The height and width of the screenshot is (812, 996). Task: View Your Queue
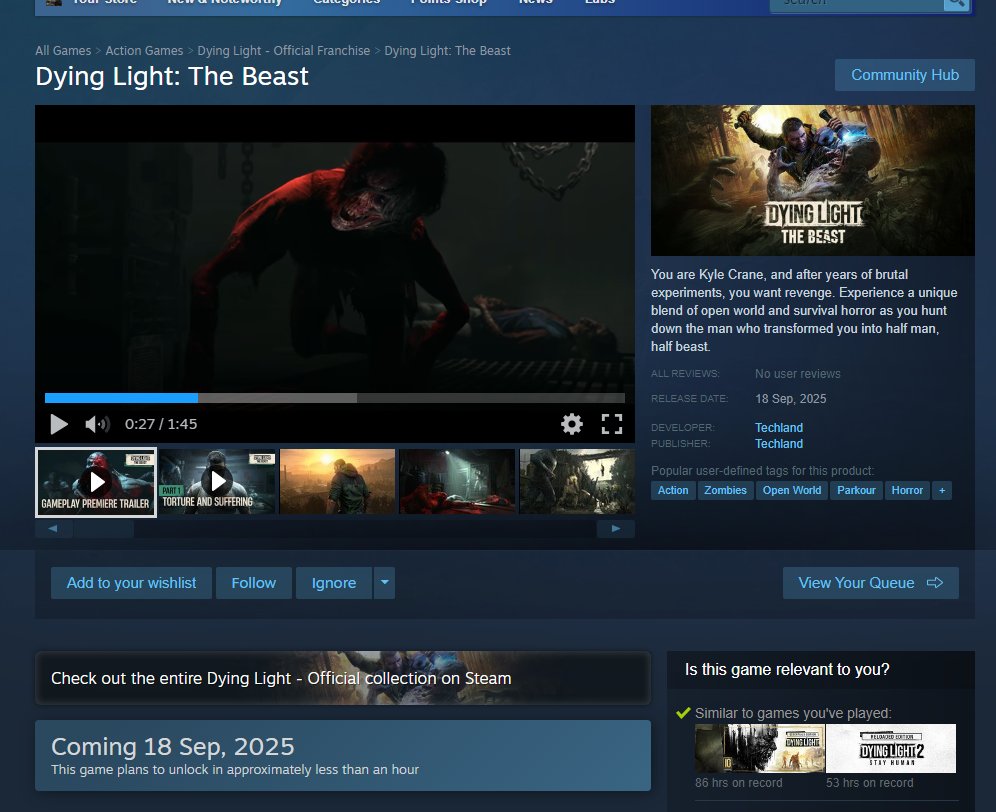click(870, 583)
